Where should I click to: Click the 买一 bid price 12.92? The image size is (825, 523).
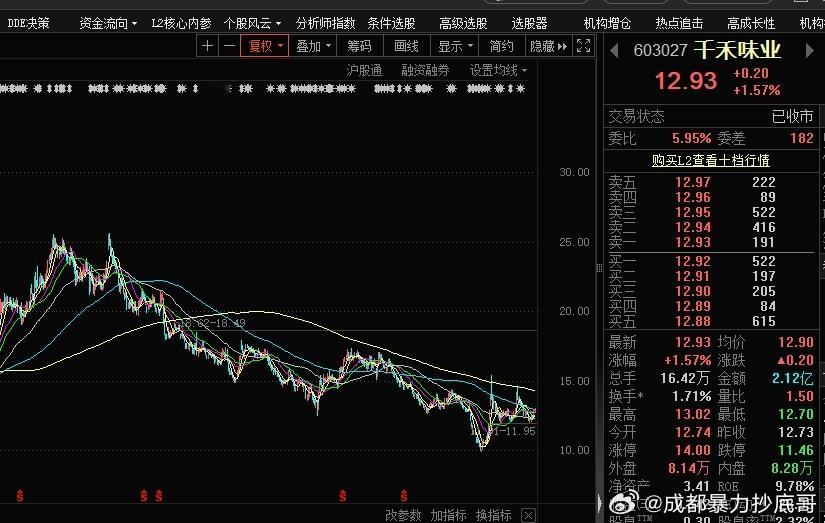(x=693, y=262)
